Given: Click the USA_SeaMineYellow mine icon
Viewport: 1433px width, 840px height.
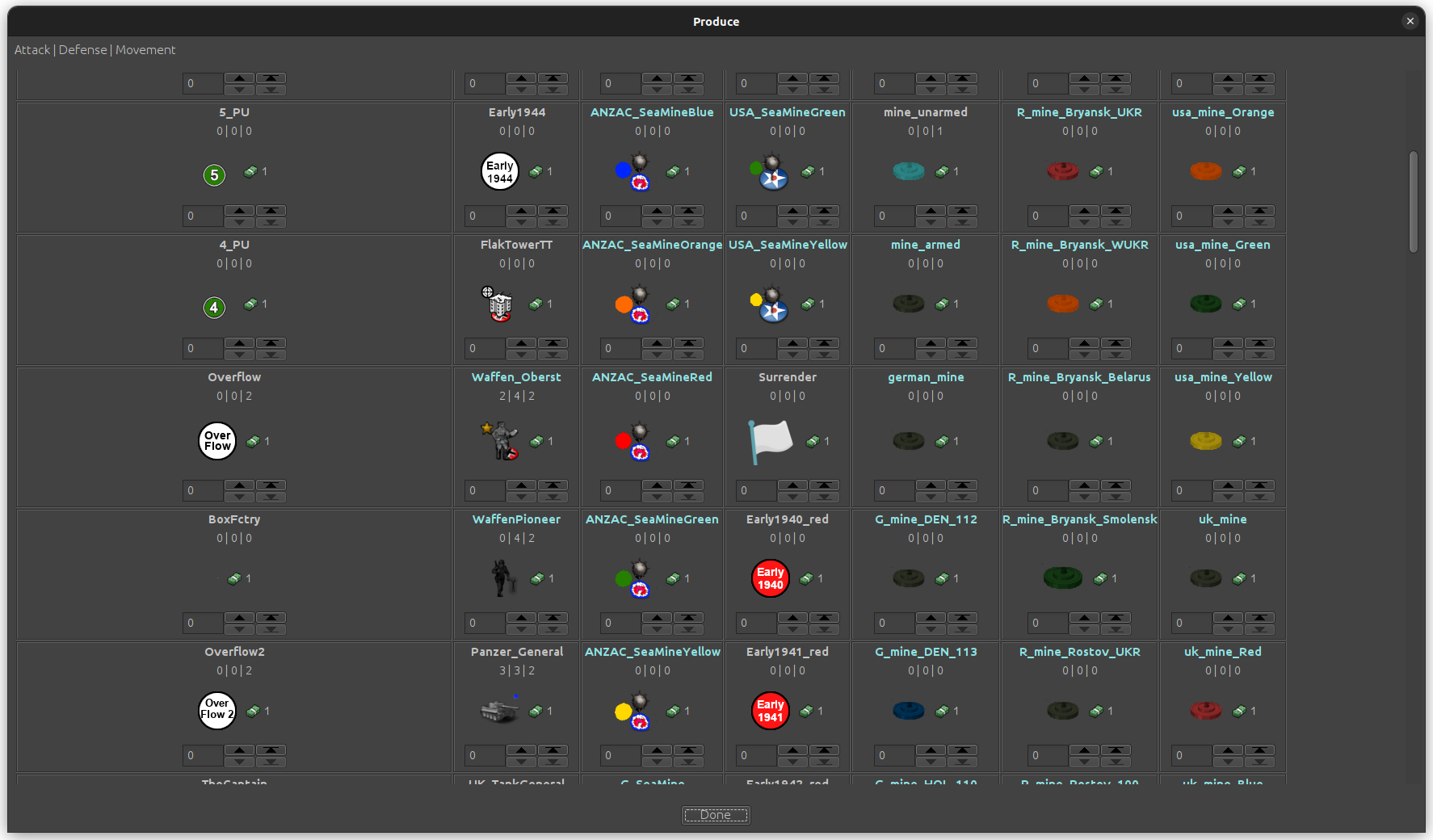Looking at the screenshot, I should tap(769, 304).
